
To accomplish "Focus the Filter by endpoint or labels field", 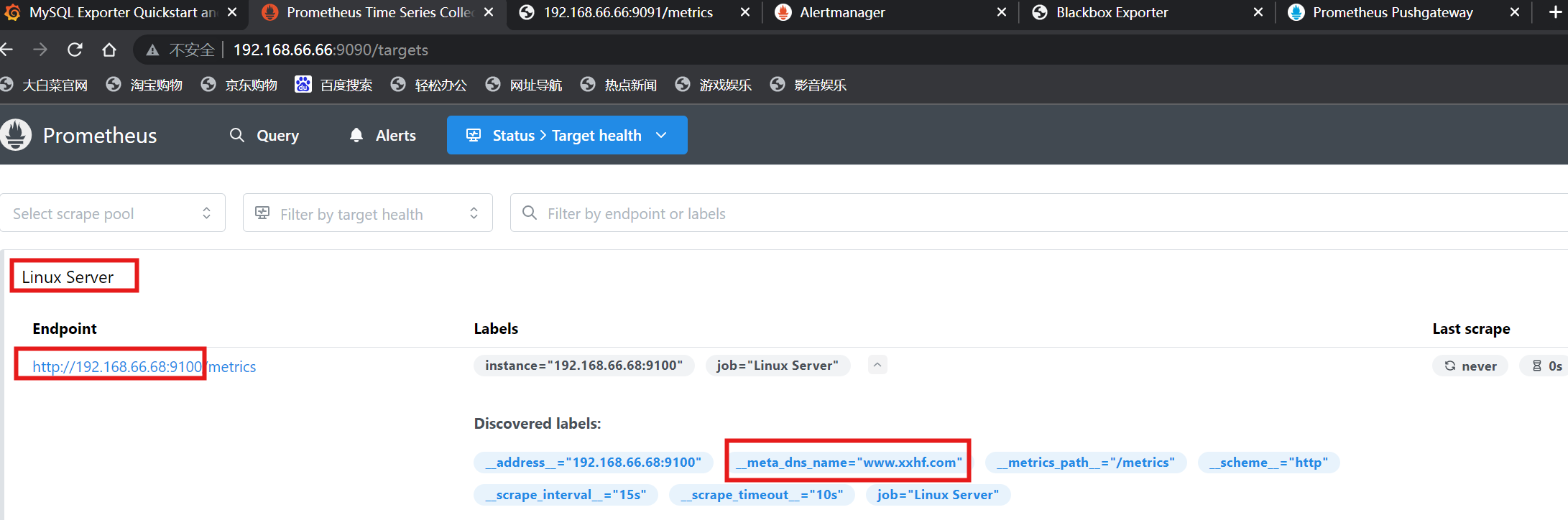I will pyautogui.click(x=1038, y=213).
